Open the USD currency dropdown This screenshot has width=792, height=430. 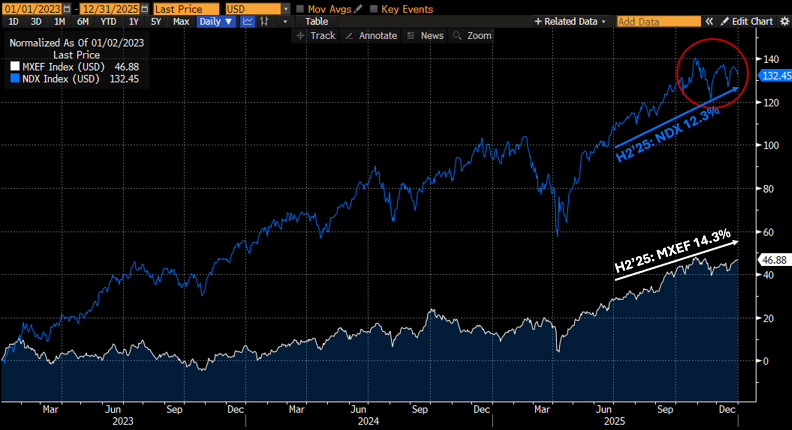[285, 8]
